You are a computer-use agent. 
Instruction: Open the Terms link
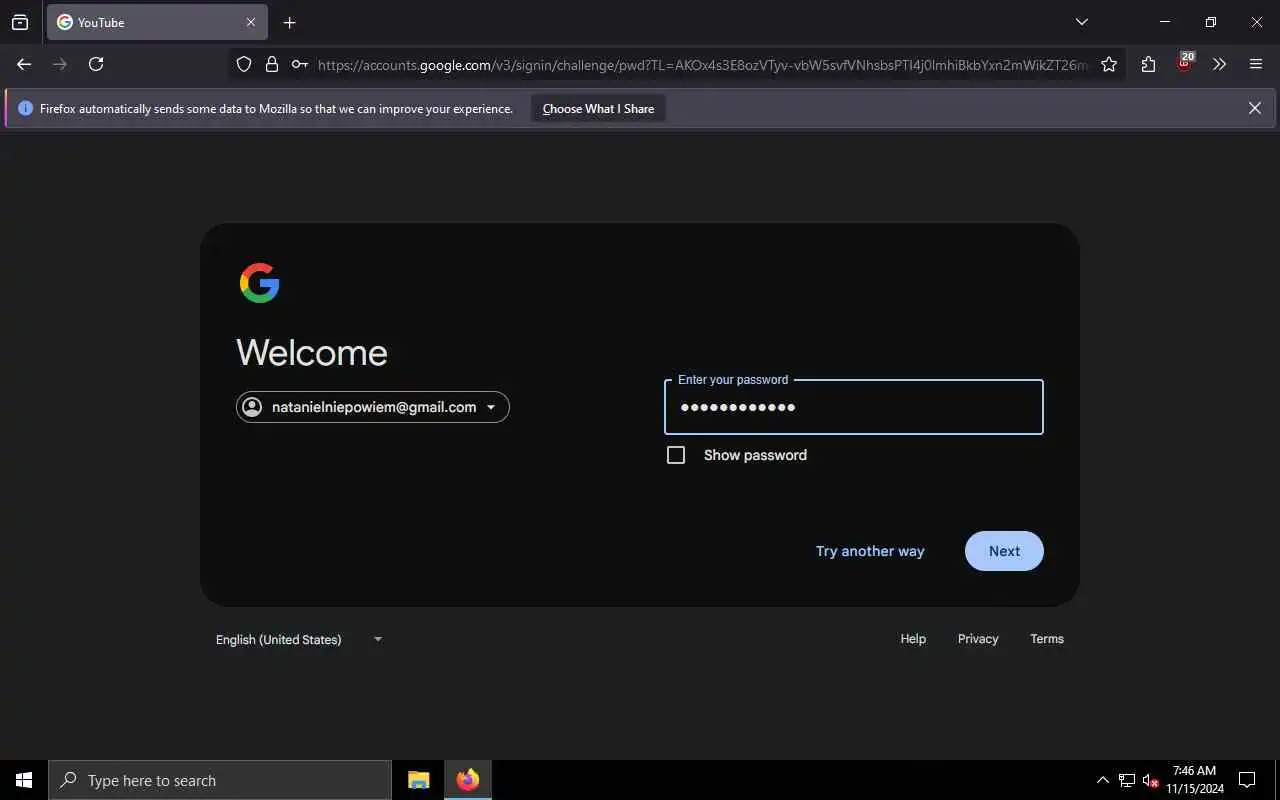point(1047,639)
